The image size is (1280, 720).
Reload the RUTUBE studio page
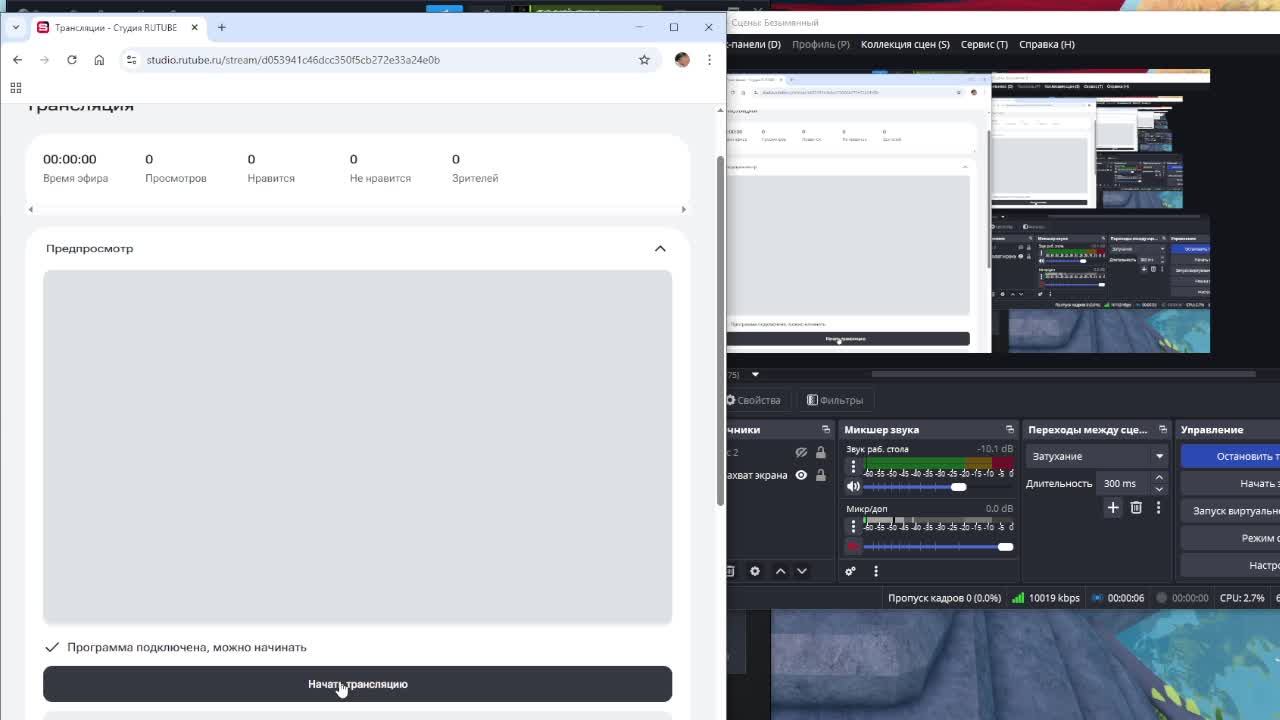[x=72, y=60]
